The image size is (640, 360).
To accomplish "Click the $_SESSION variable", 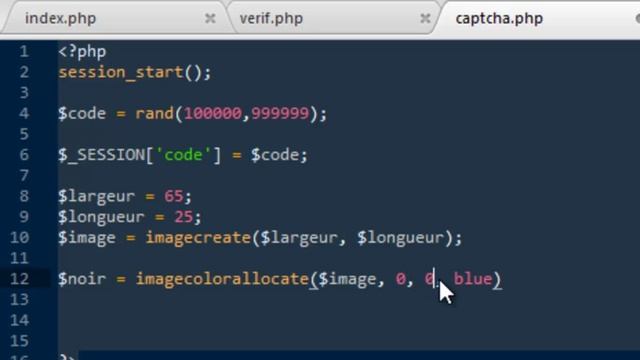I will pos(102,155).
